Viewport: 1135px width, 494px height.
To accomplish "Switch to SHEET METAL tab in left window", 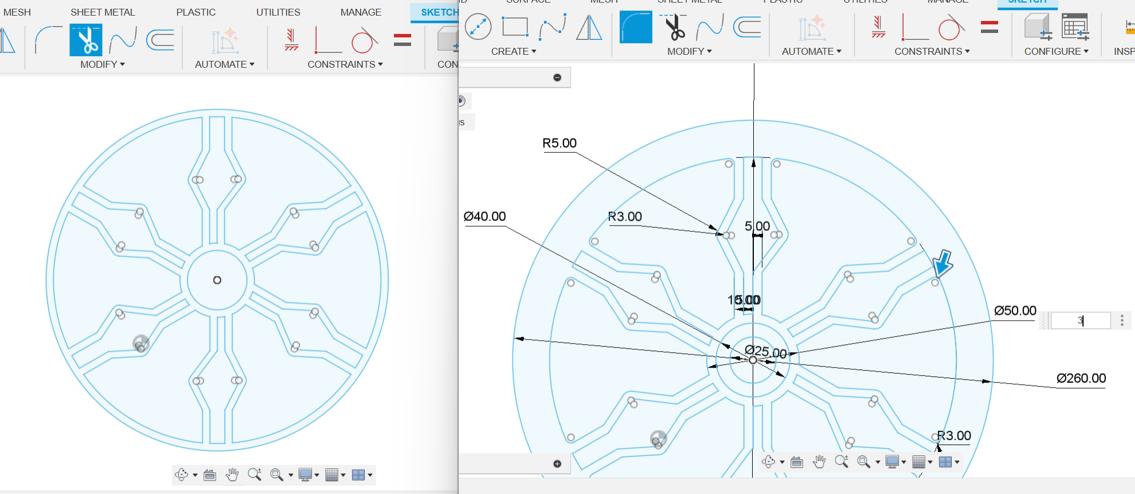I will 102,12.
